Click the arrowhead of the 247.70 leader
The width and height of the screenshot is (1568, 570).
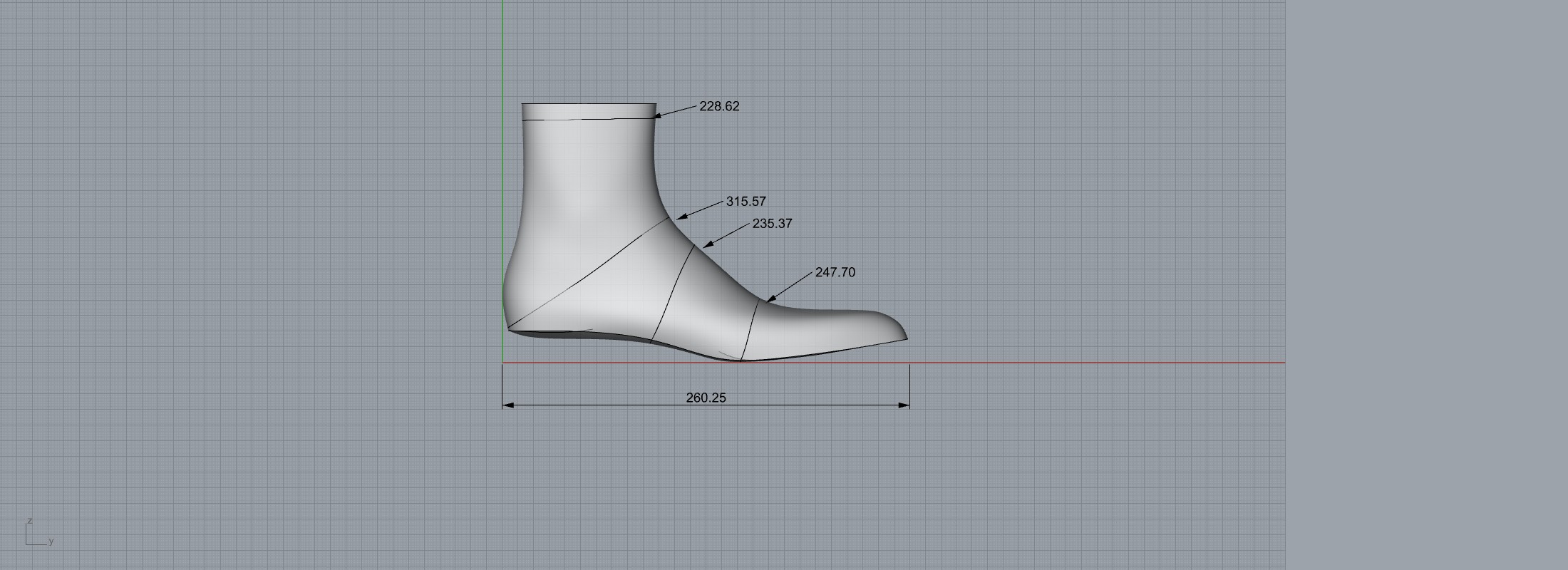pyautogui.click(x=771, y=299)
